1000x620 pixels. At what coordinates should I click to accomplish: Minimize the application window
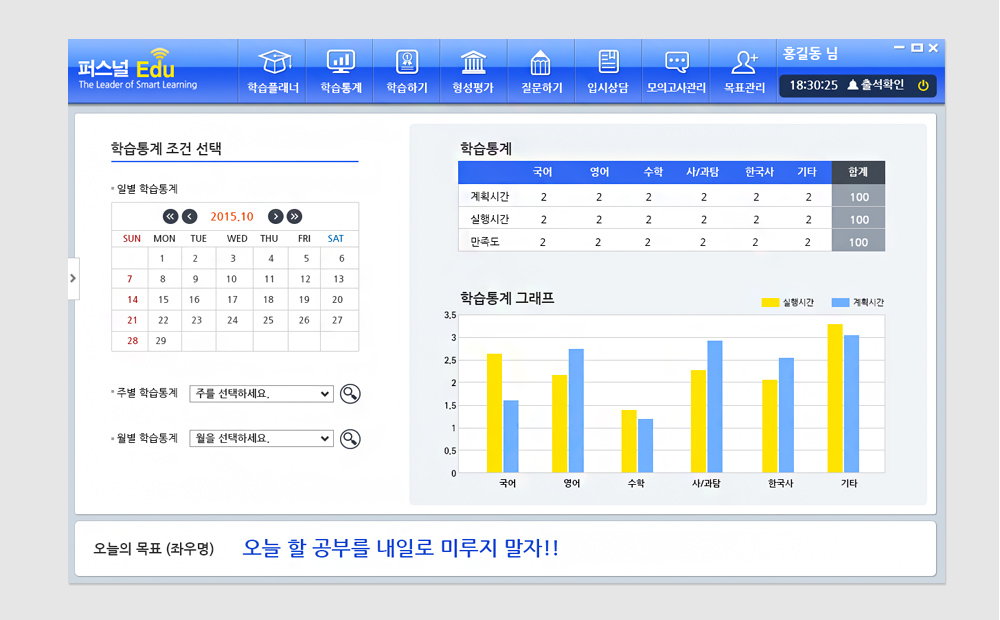click(899, 47)
